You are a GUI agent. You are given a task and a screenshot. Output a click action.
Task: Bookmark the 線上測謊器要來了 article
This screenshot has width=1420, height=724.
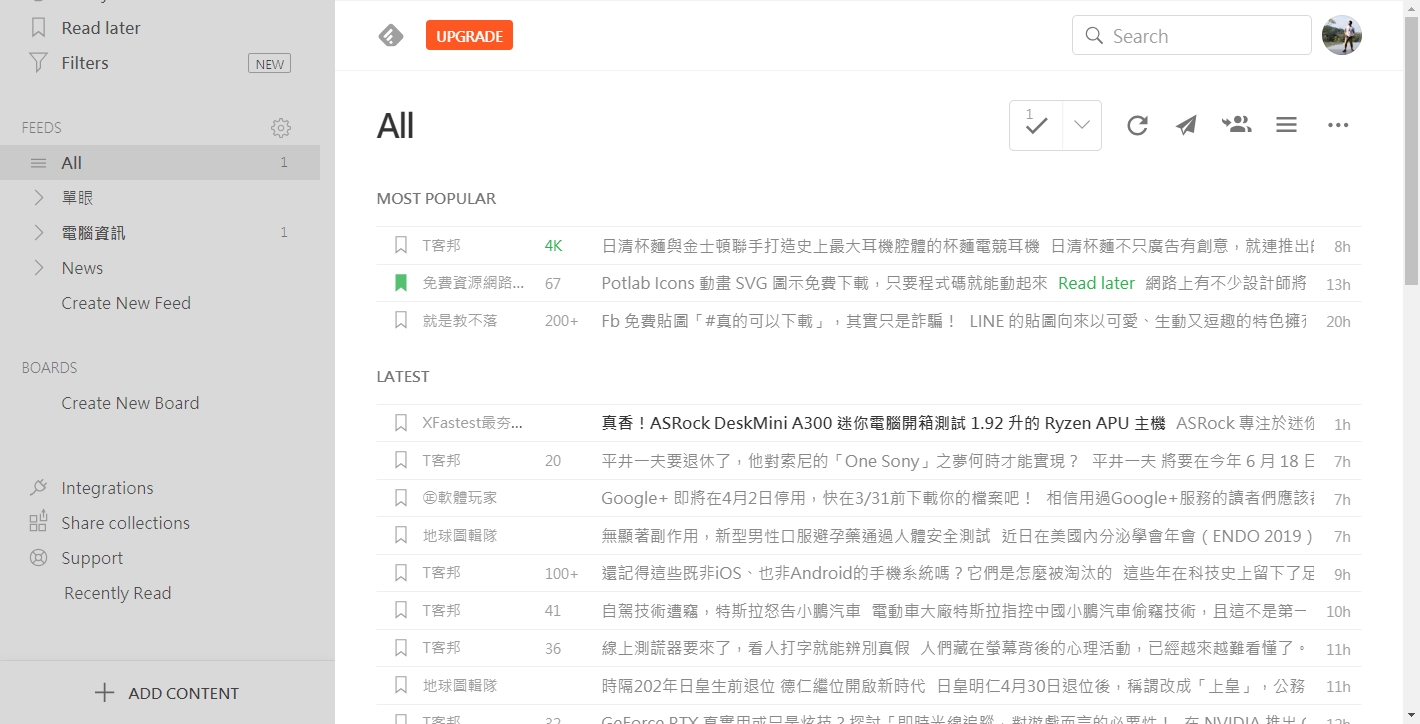(x=401, y=648)
